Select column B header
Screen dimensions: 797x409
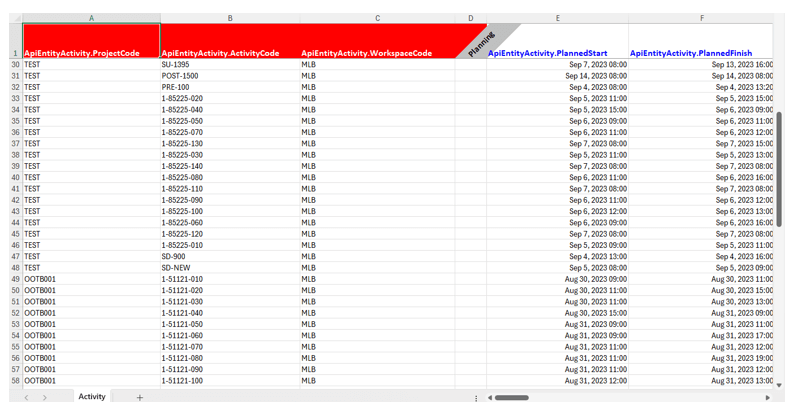230,18
